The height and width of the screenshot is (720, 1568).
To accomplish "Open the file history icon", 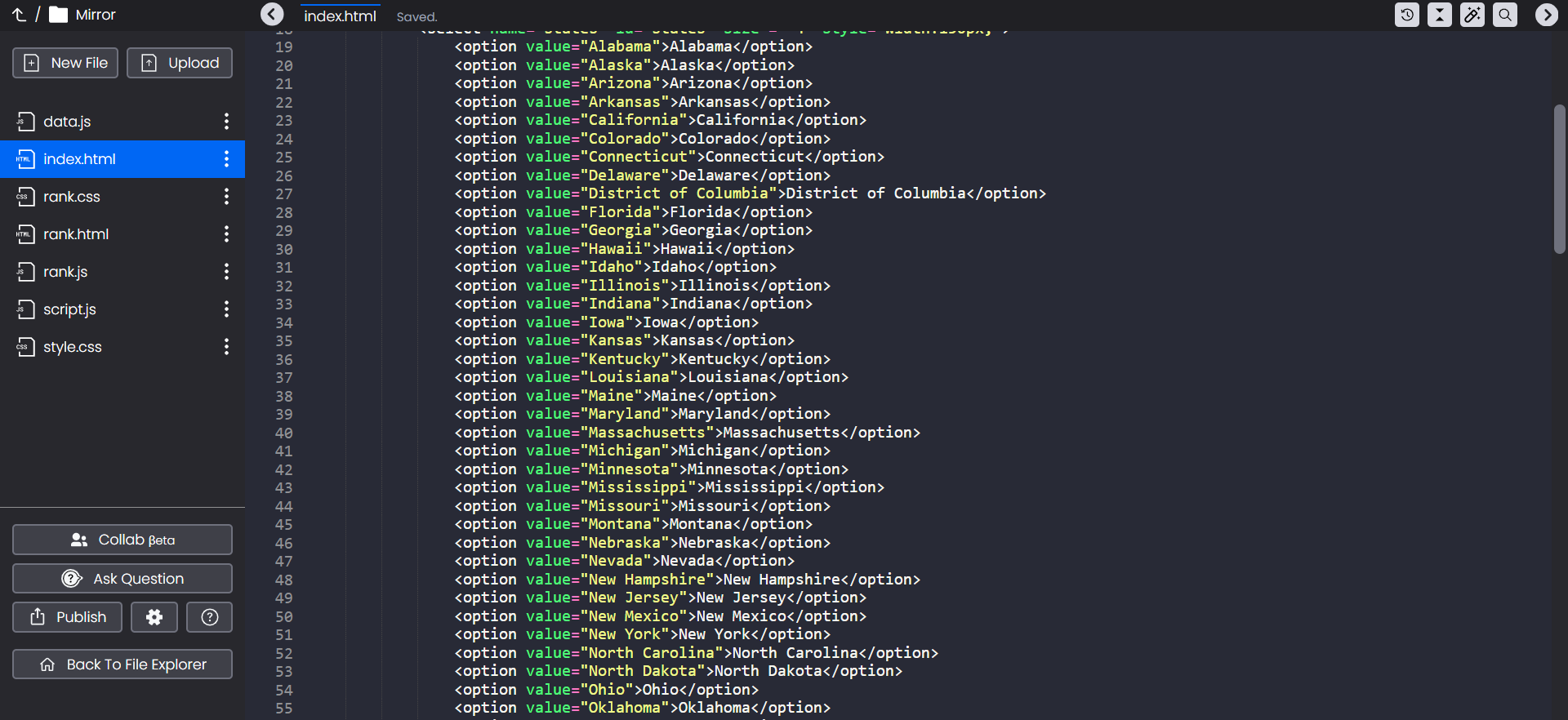I will pos(1407,15).
